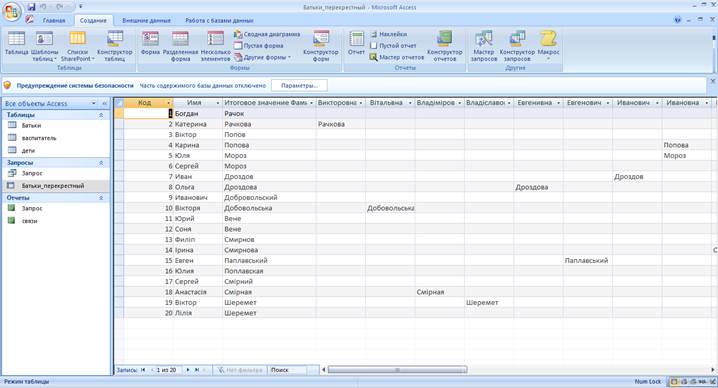Switch to datasheet view via status bar icon
This screenshot has width=718, height=388.
coord(674,382)
